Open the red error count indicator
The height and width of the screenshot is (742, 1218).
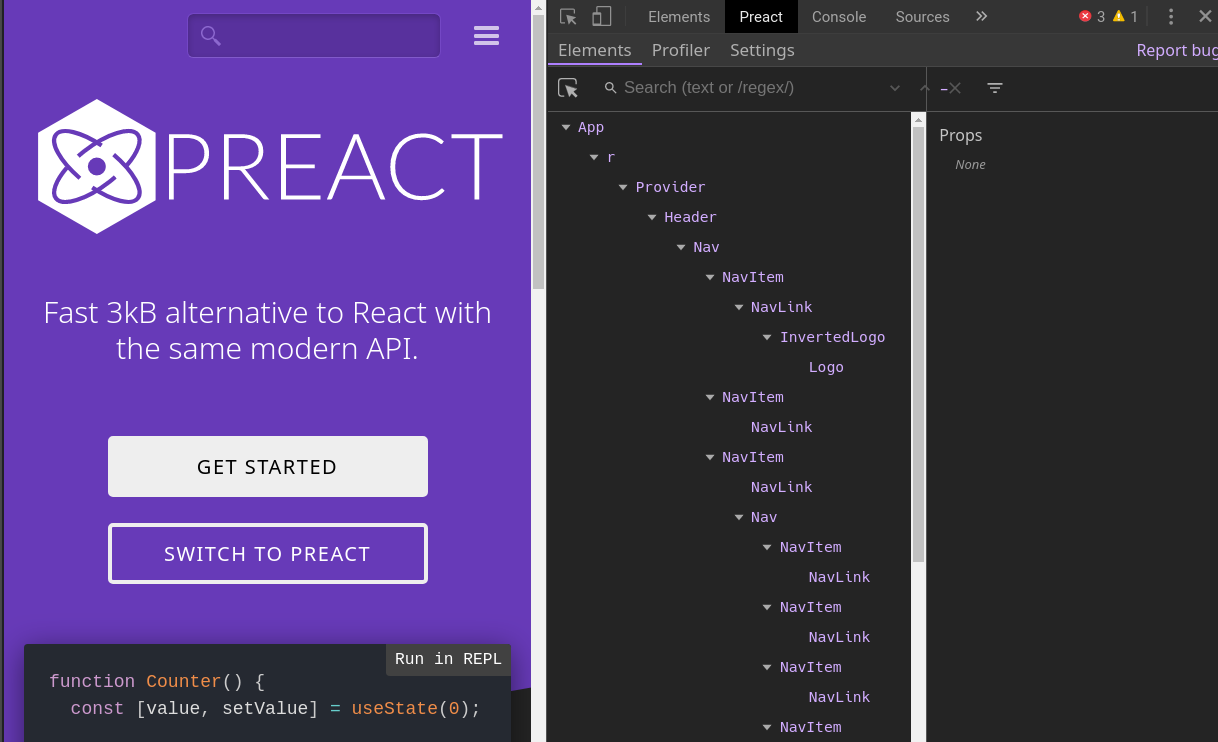1091,16
